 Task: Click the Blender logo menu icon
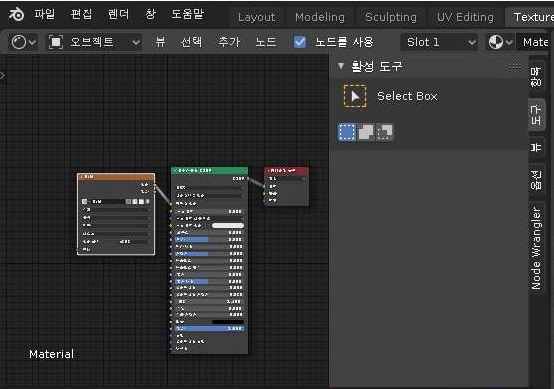(16, 14)
